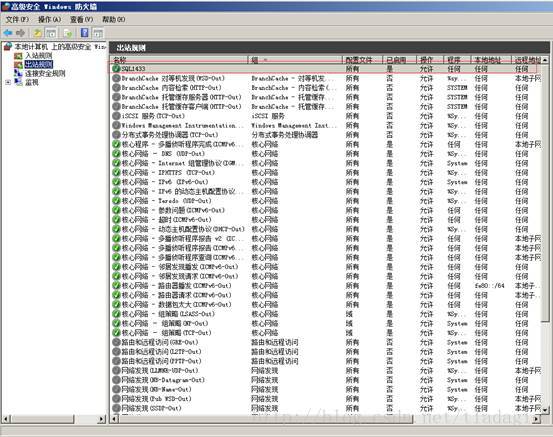Sort by the 本地地址 column header

(x=491, y=60)
